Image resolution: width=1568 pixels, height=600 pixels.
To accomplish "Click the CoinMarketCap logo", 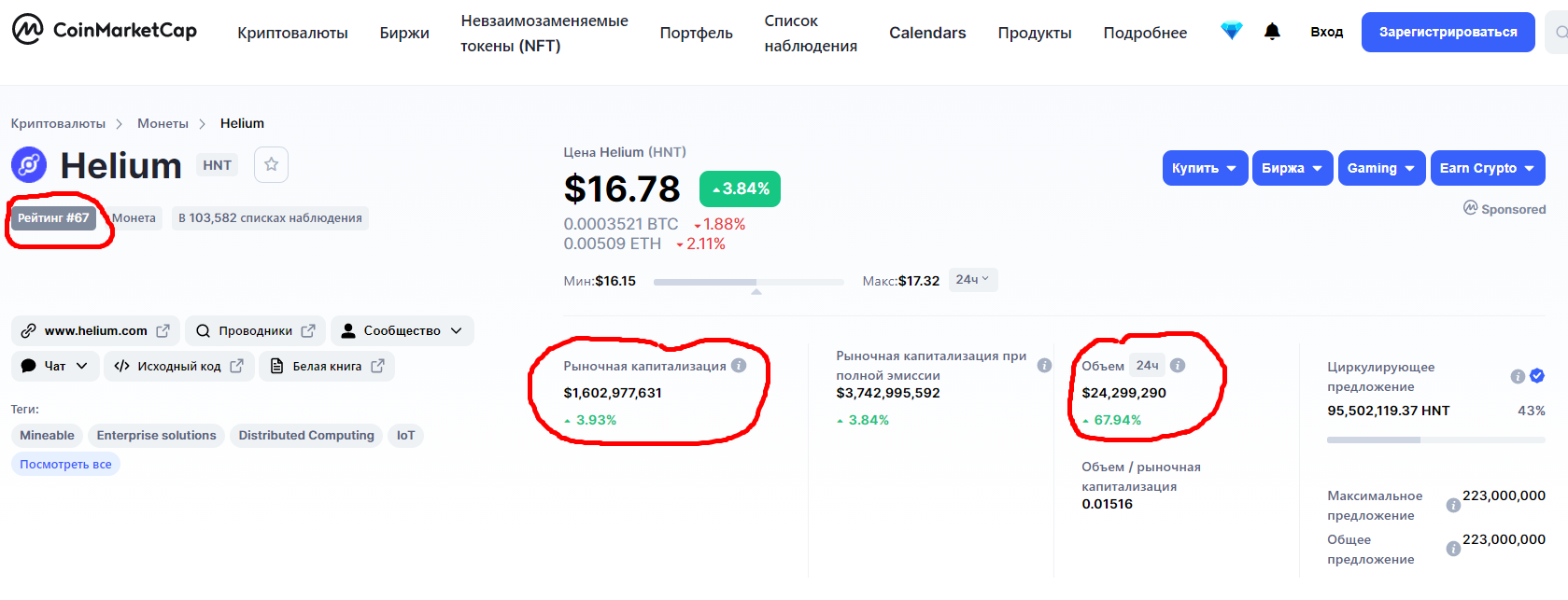I will pyautogui.click(x=104, y=31).
